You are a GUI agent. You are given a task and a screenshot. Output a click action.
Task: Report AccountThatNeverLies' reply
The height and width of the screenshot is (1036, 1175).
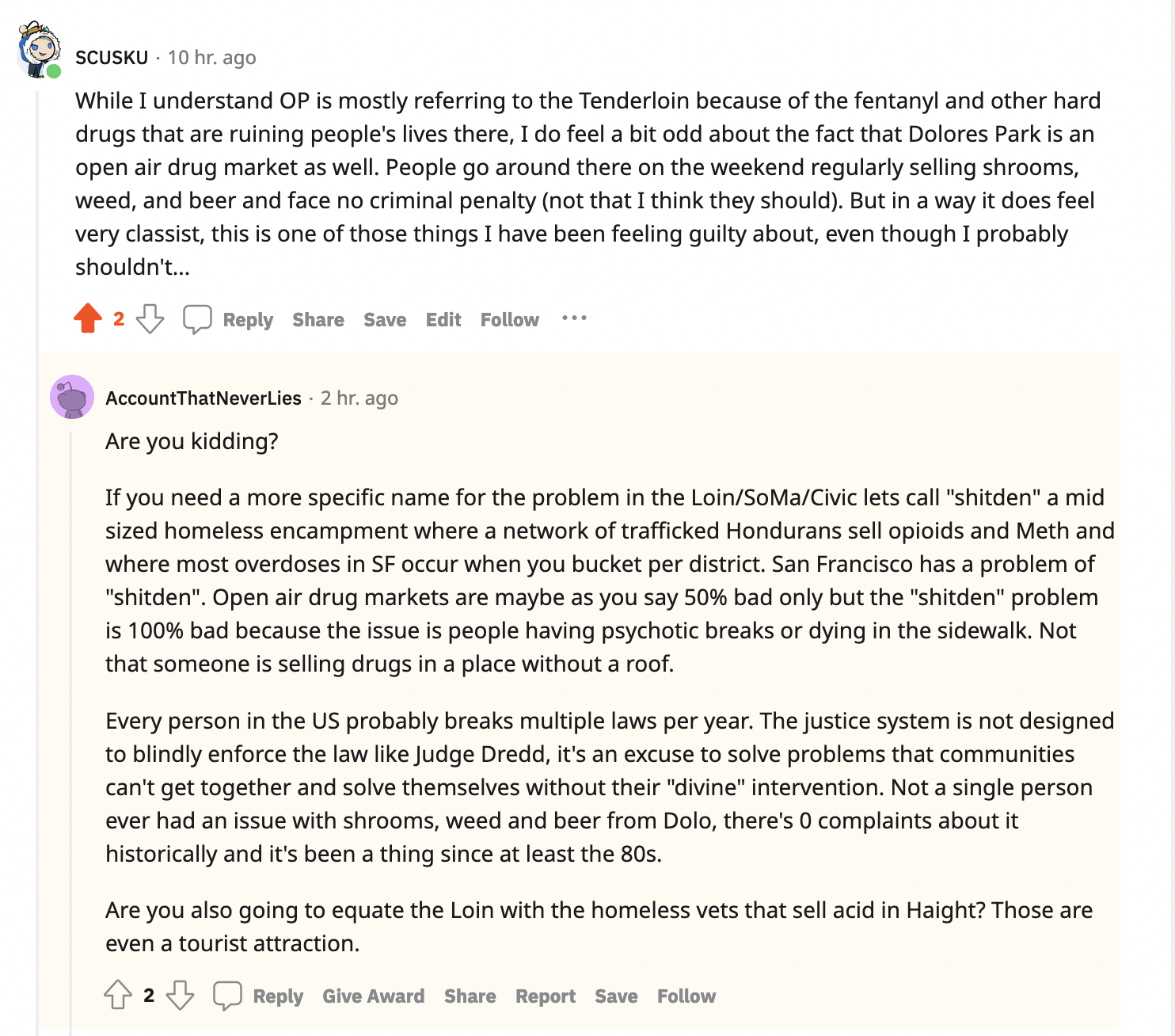click(x=546, y=996)
